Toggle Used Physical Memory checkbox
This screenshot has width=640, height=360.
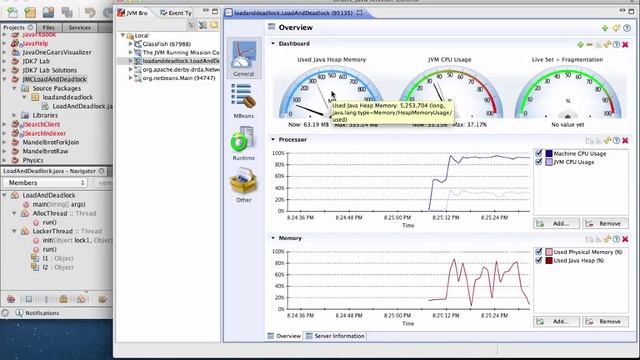tap(539, 251)
